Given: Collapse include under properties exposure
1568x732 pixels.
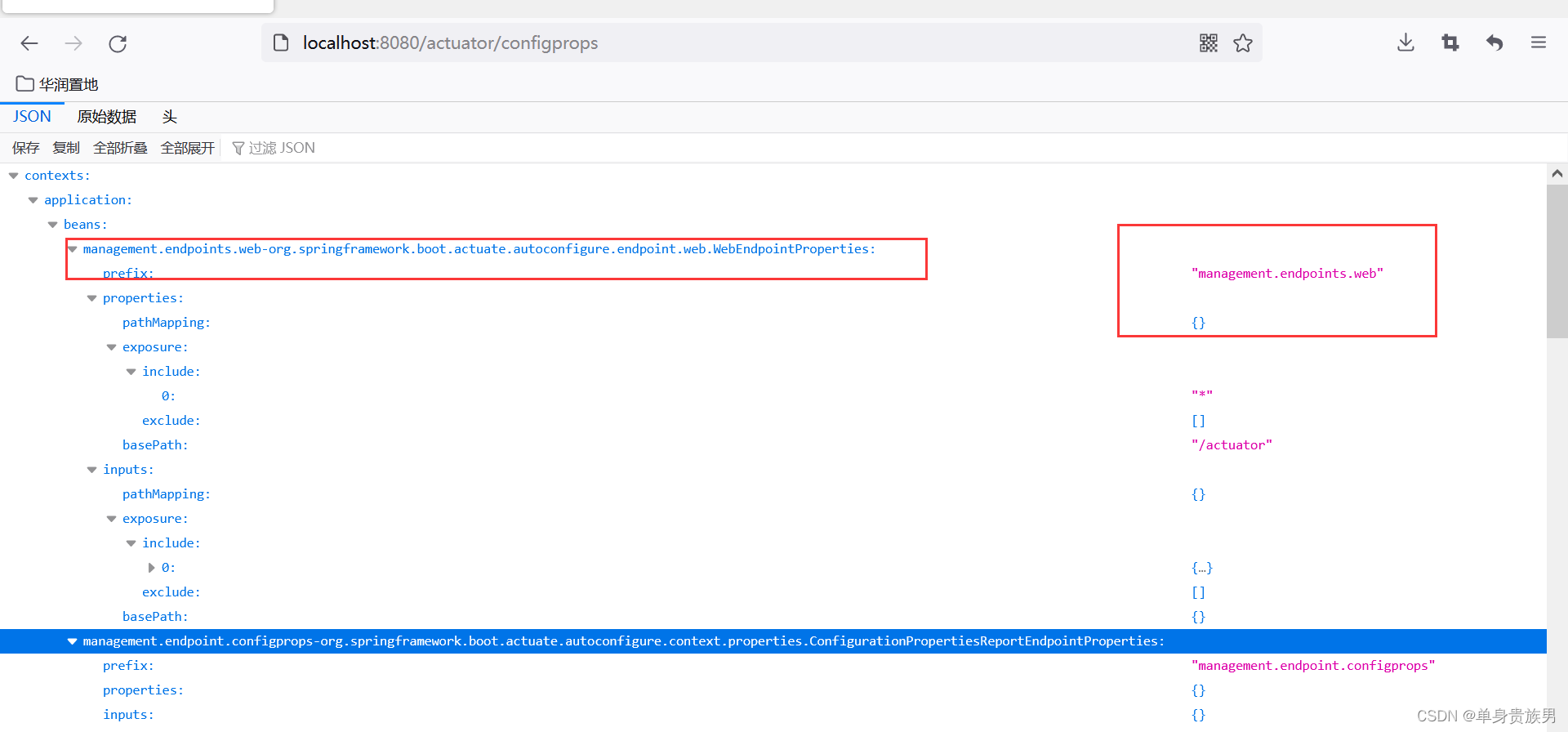Looking at the screenshot, I should 131,372.
